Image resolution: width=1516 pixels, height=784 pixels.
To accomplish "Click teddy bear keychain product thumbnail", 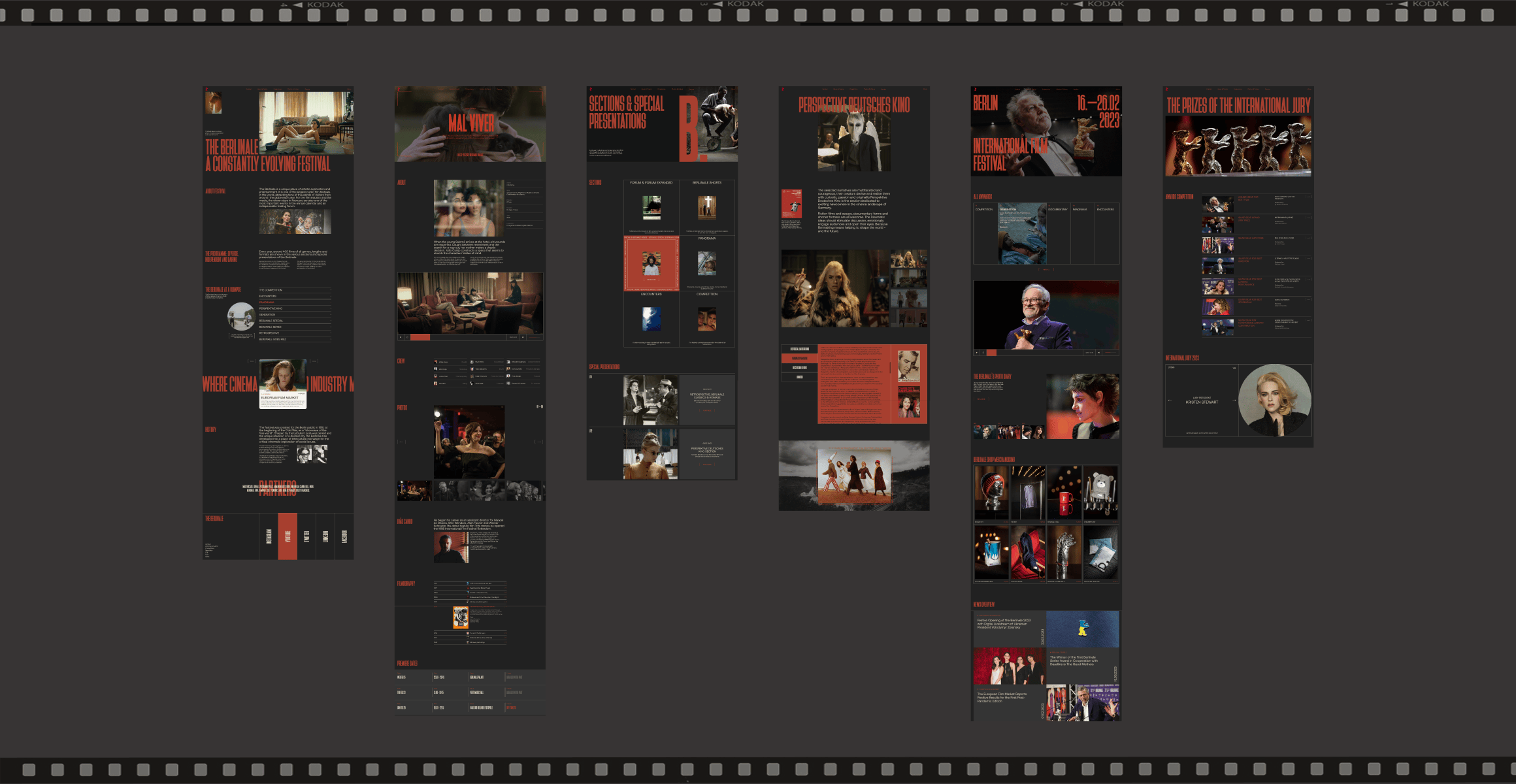I will tap(1100, 494).
